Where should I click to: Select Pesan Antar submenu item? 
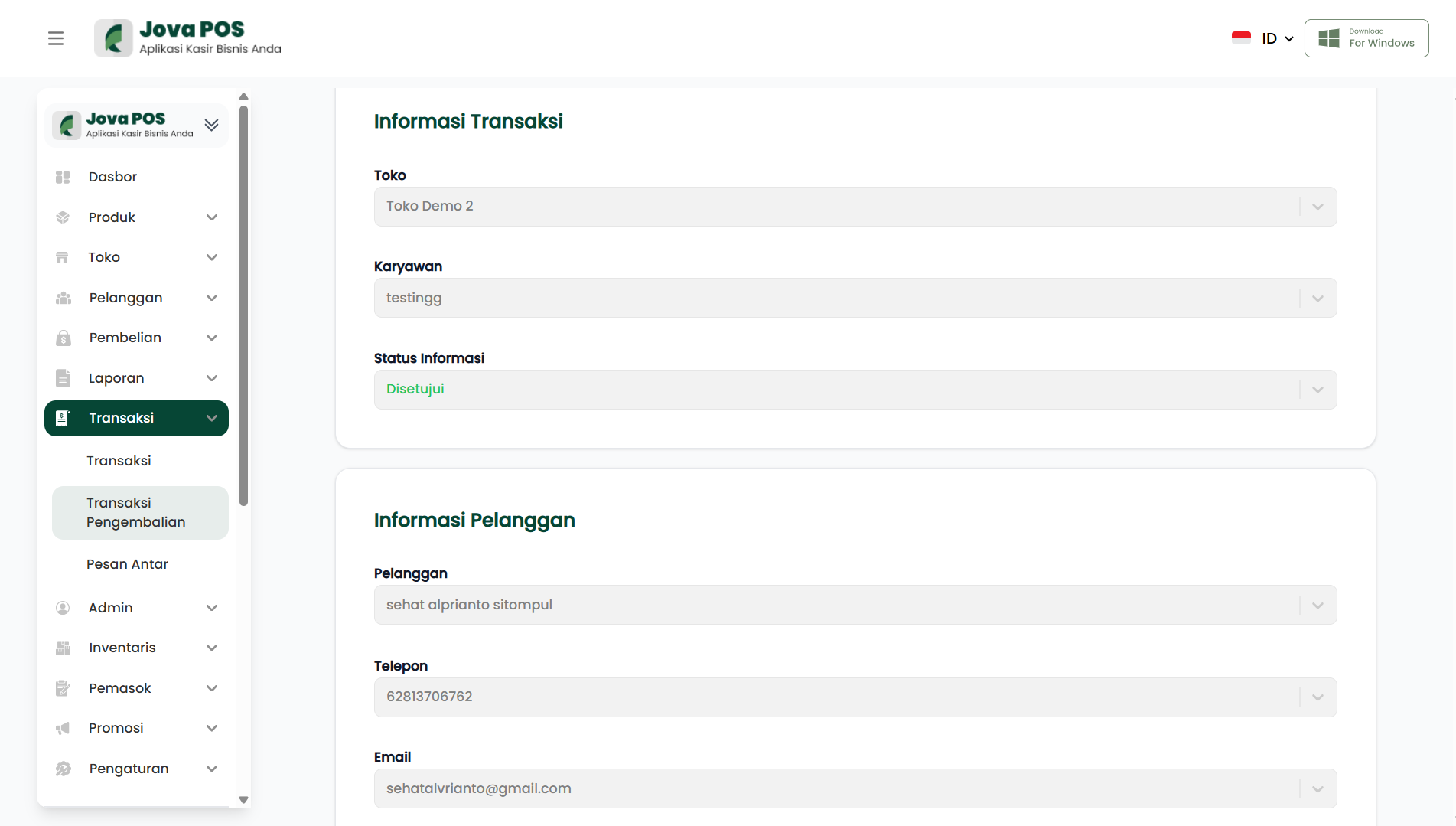(127, 564)
